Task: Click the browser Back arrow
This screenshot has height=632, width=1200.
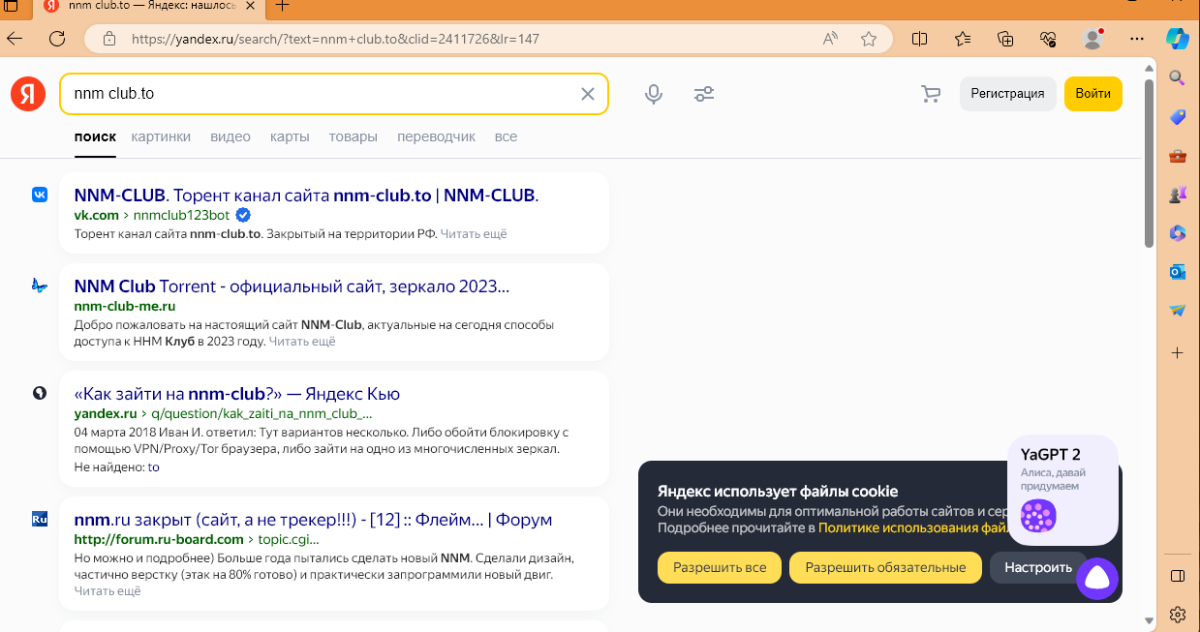Action: pos(15,39)
